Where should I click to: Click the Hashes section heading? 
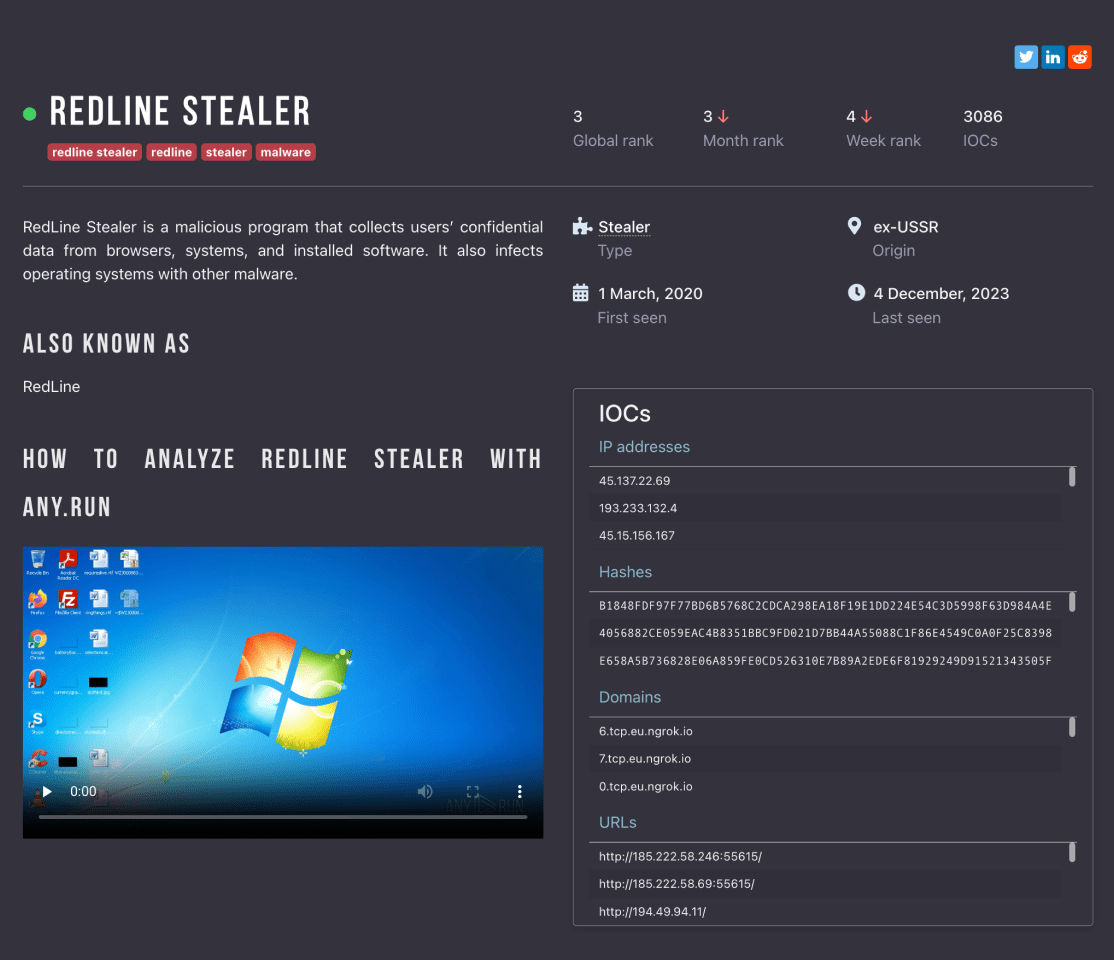click(625, 572)
